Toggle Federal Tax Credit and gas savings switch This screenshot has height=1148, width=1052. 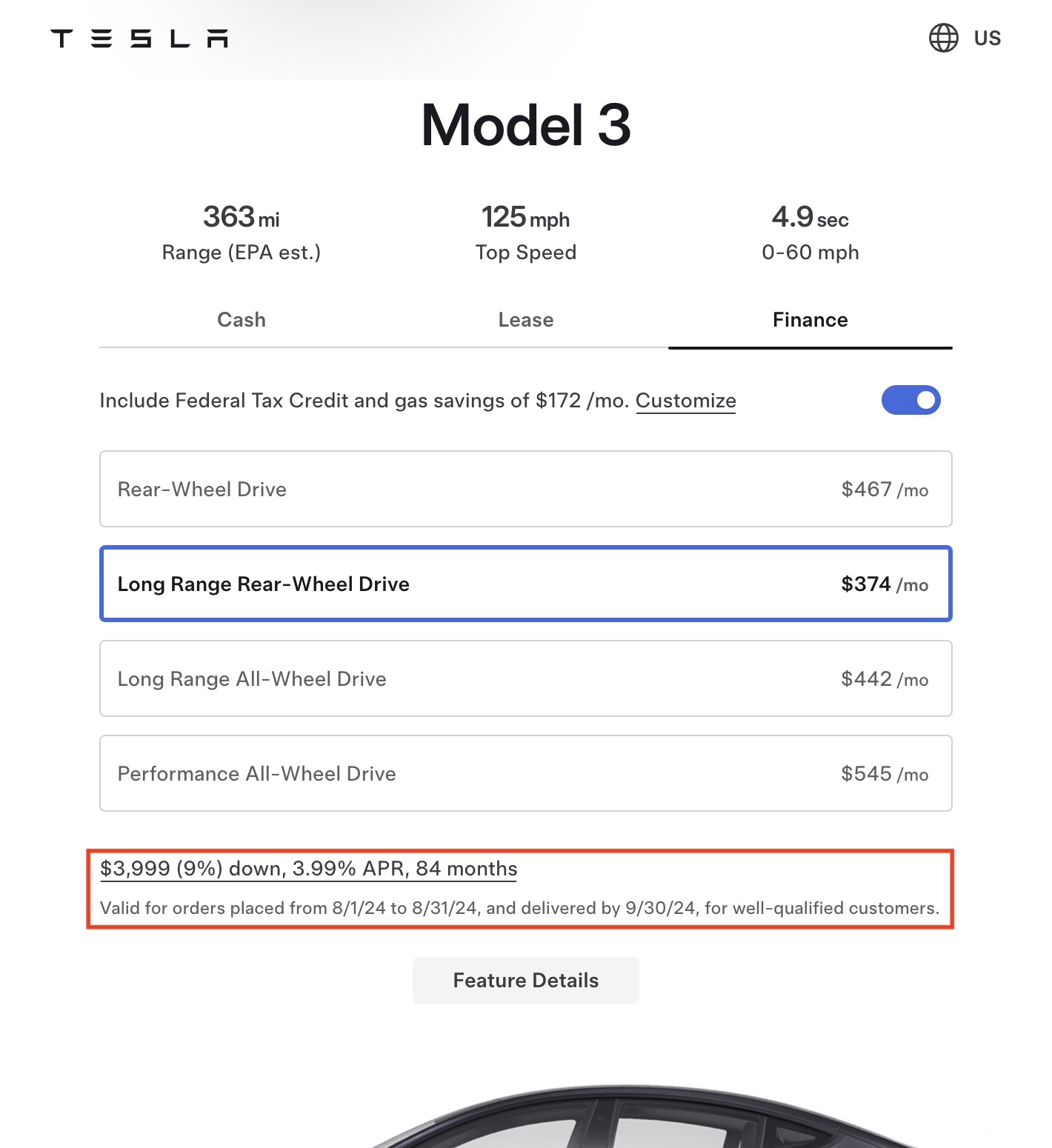click(911, 400)
